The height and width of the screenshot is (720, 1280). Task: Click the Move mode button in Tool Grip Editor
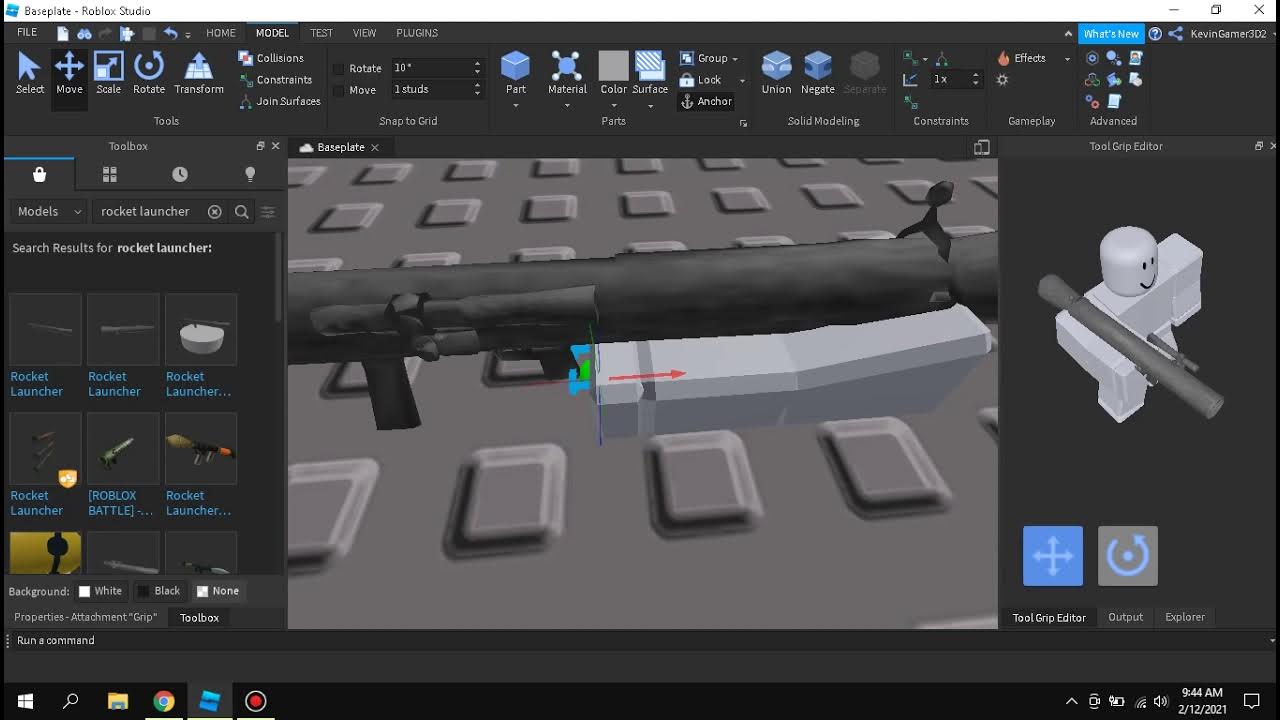pos(1053,556)
